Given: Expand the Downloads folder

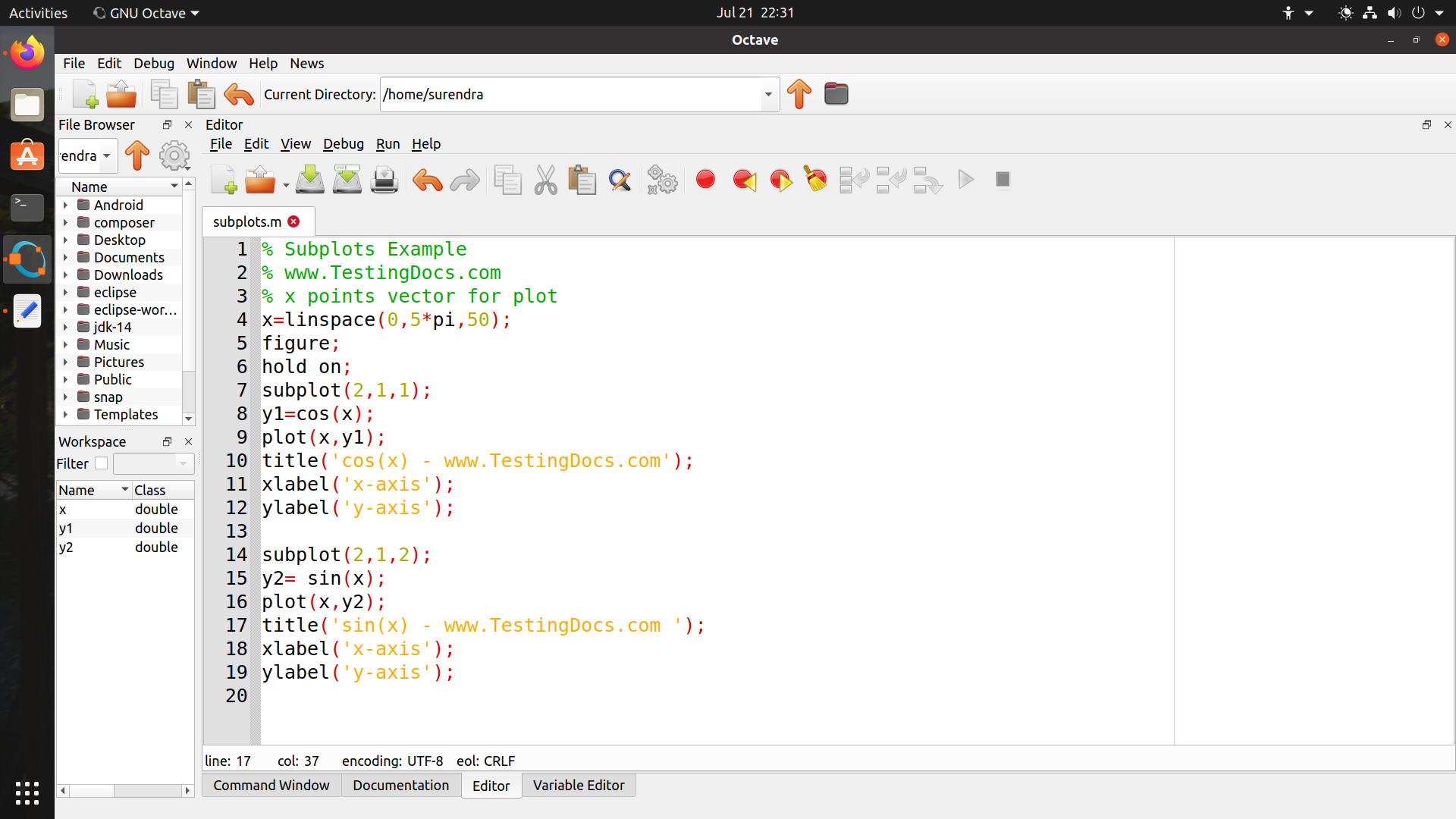Looking at the screenshot, I should [x=66, y=275].
